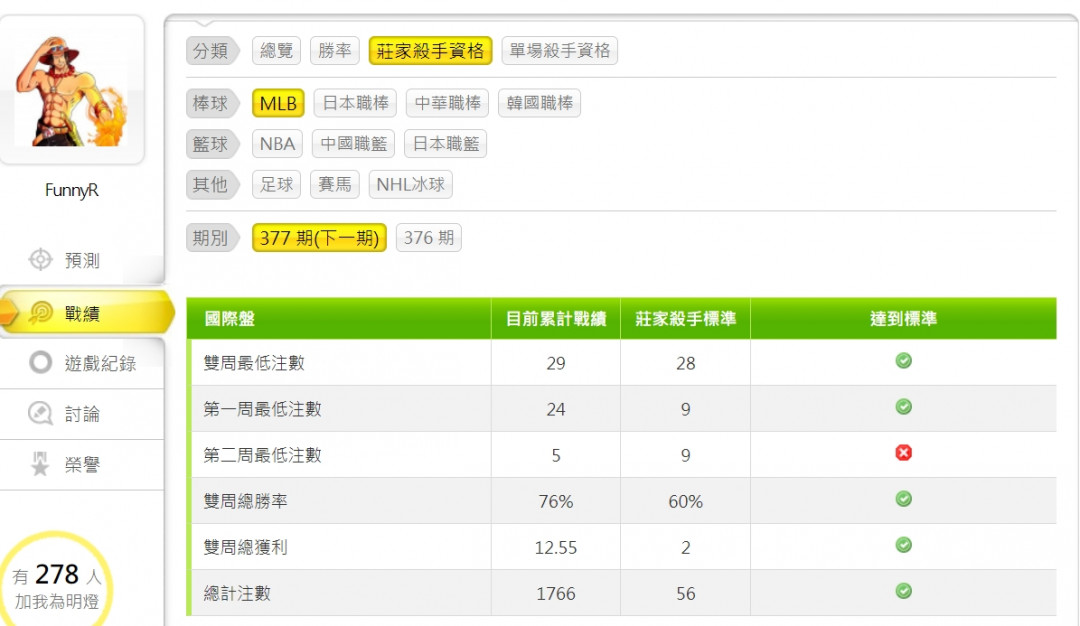Click the 雙周最低注數 row label
Image resolution: width=1080 pixels, height=626 pixels.
pos(254,363)
